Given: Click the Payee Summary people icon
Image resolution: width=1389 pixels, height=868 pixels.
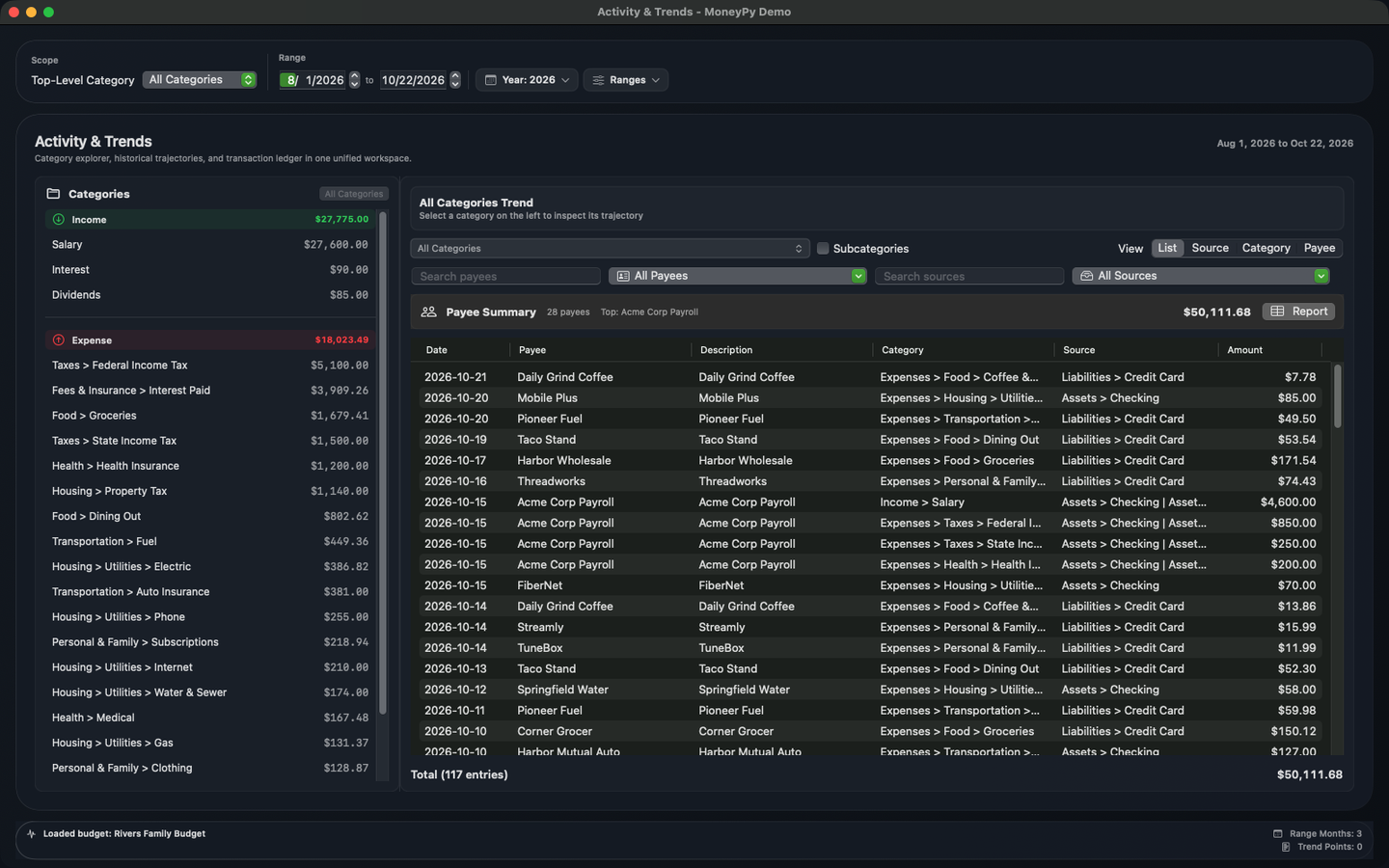Looking at the screenshot, I should [x=428, y=312].
